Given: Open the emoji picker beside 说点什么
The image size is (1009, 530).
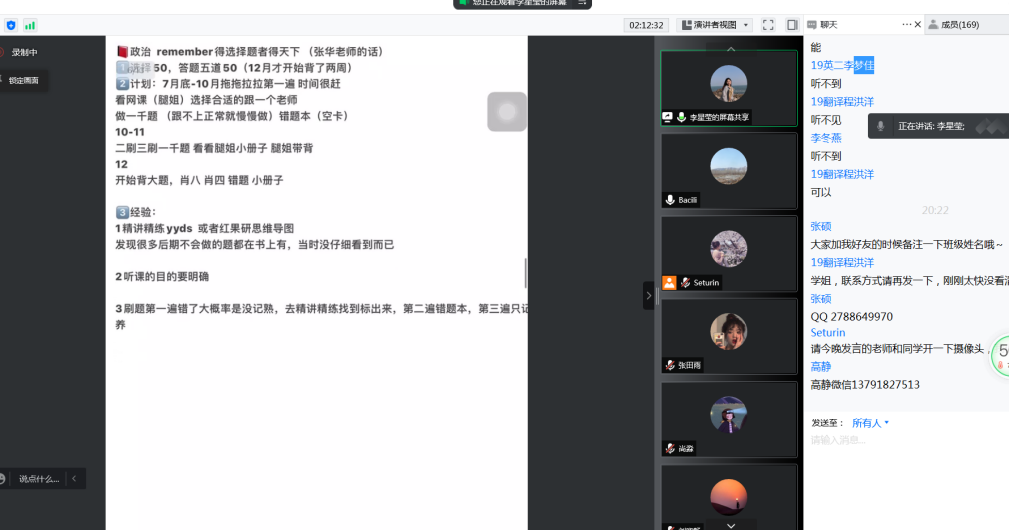Looking at the screenshot, I should 3,479.
